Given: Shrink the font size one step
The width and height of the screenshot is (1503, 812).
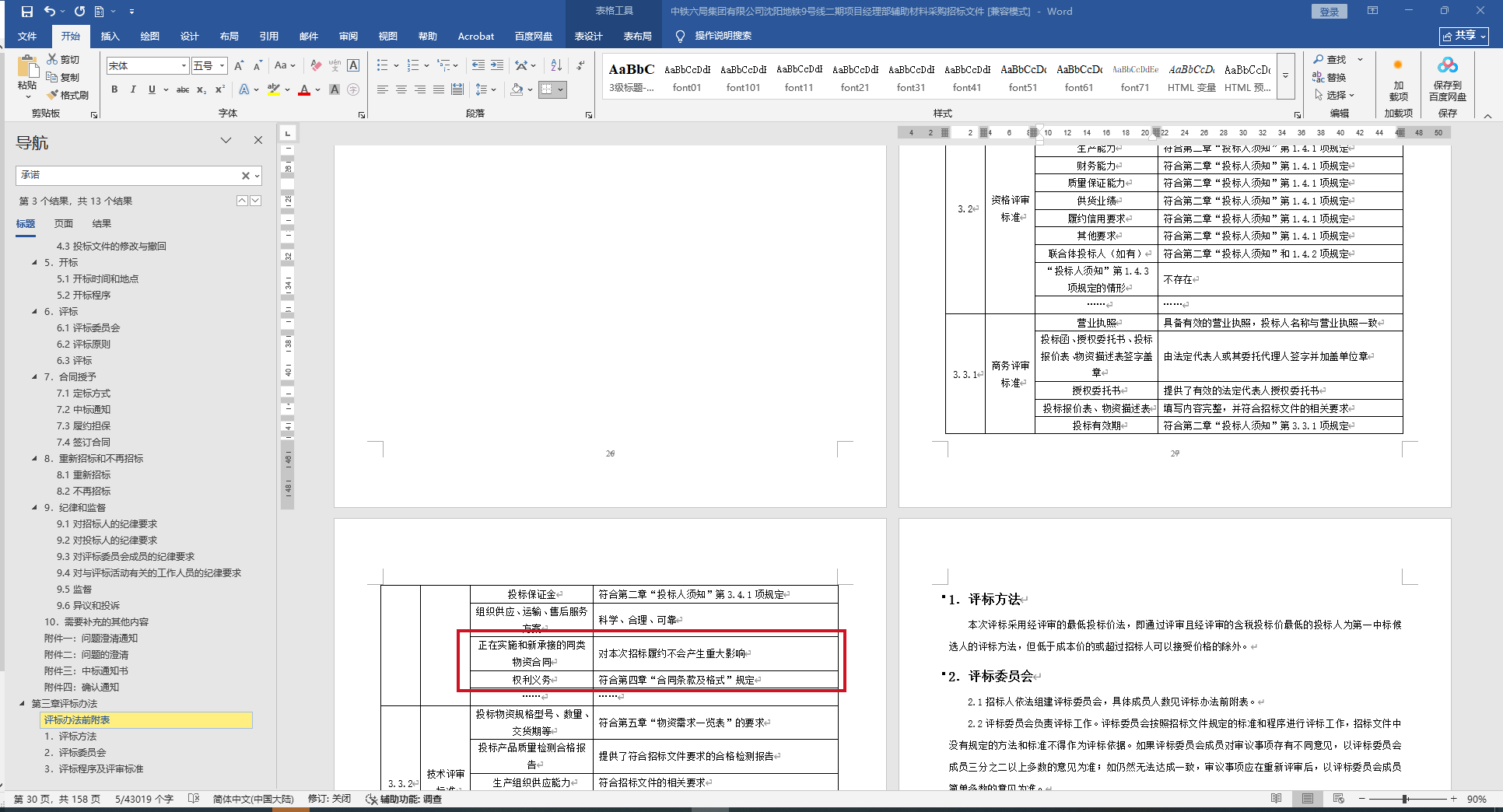Looking at the screenshot, I should click(258, 65).
